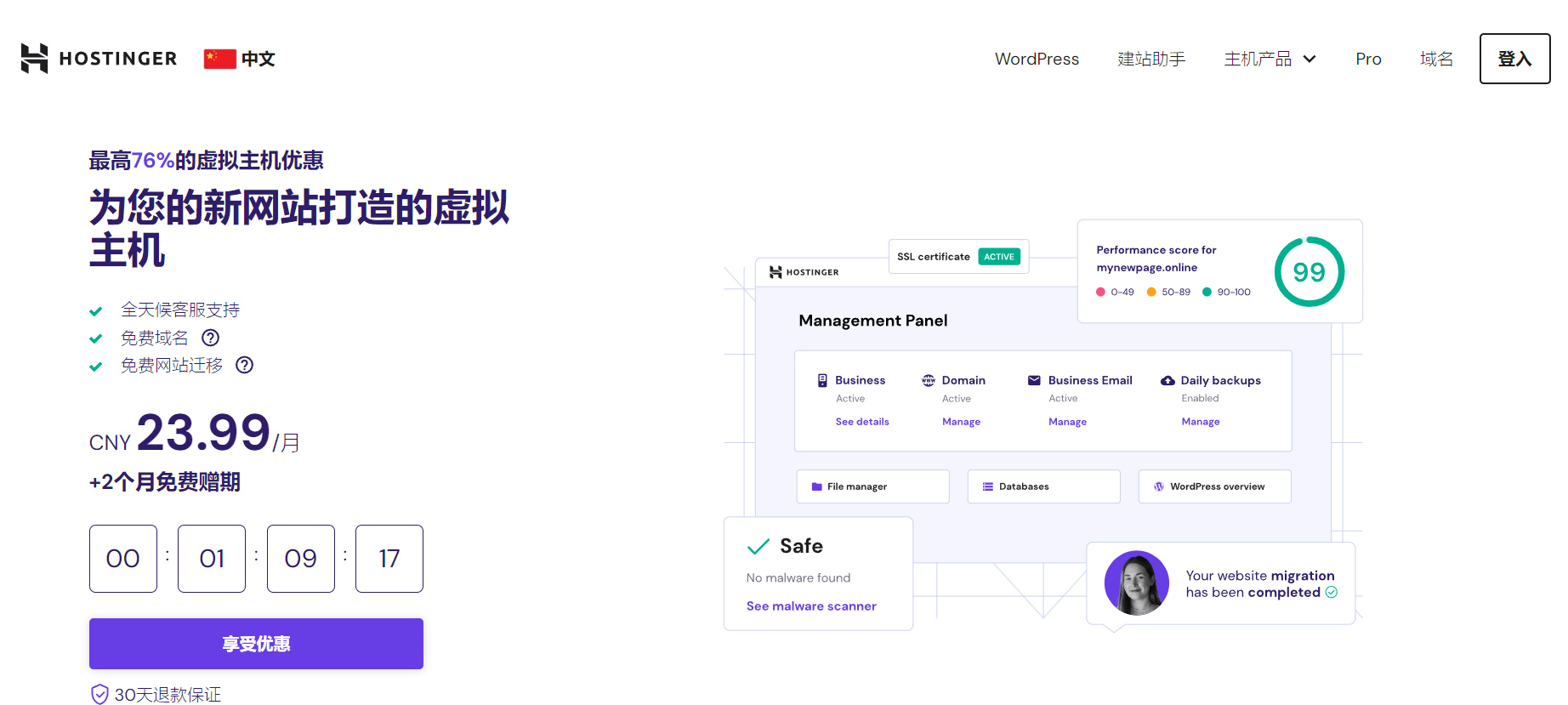Click the Domain globe icon
Image resolution: width=1568 pixels, height=705 pixels.
(x=929, y=380)
